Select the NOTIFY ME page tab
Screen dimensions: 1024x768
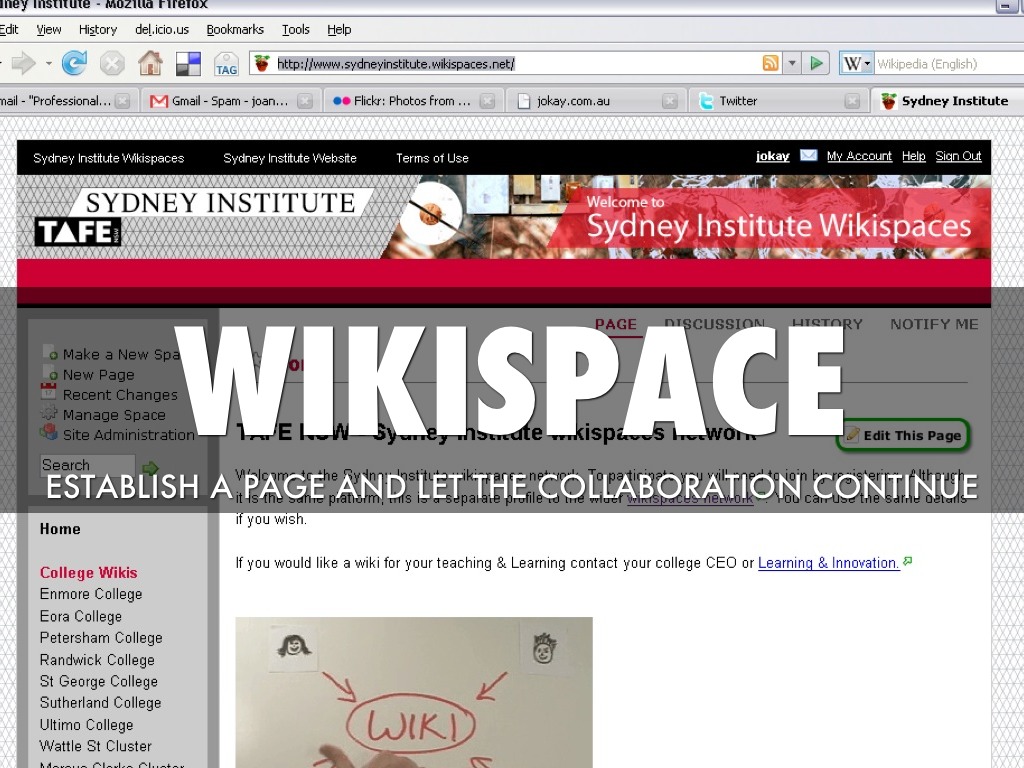point(934,324)
